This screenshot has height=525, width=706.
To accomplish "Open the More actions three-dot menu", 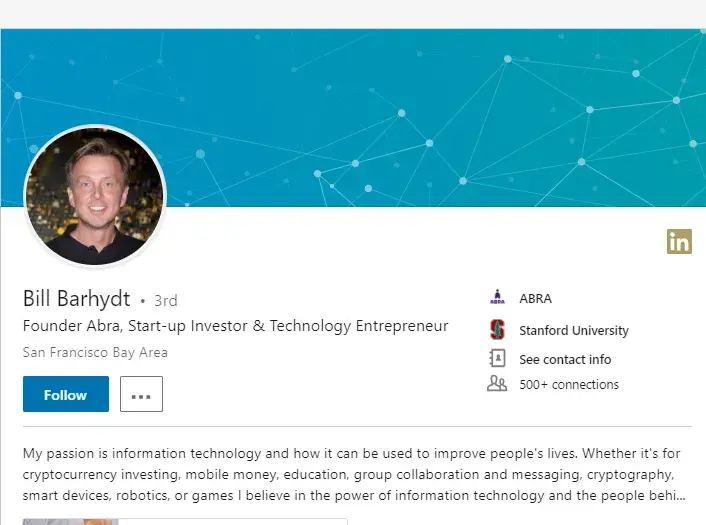I will [x=141, y=394].
